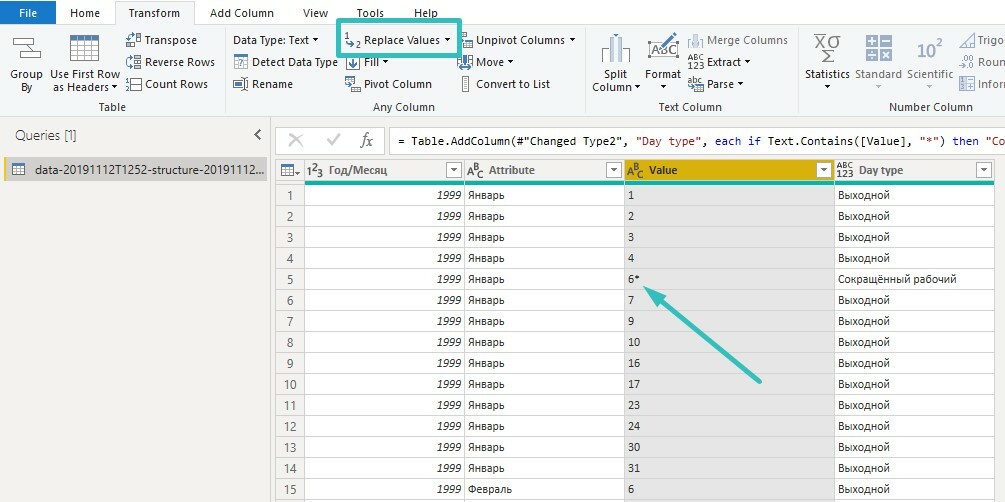Click Value column ABC type icon
Viewport: 1005px width, 502px height.
point(635,170)
